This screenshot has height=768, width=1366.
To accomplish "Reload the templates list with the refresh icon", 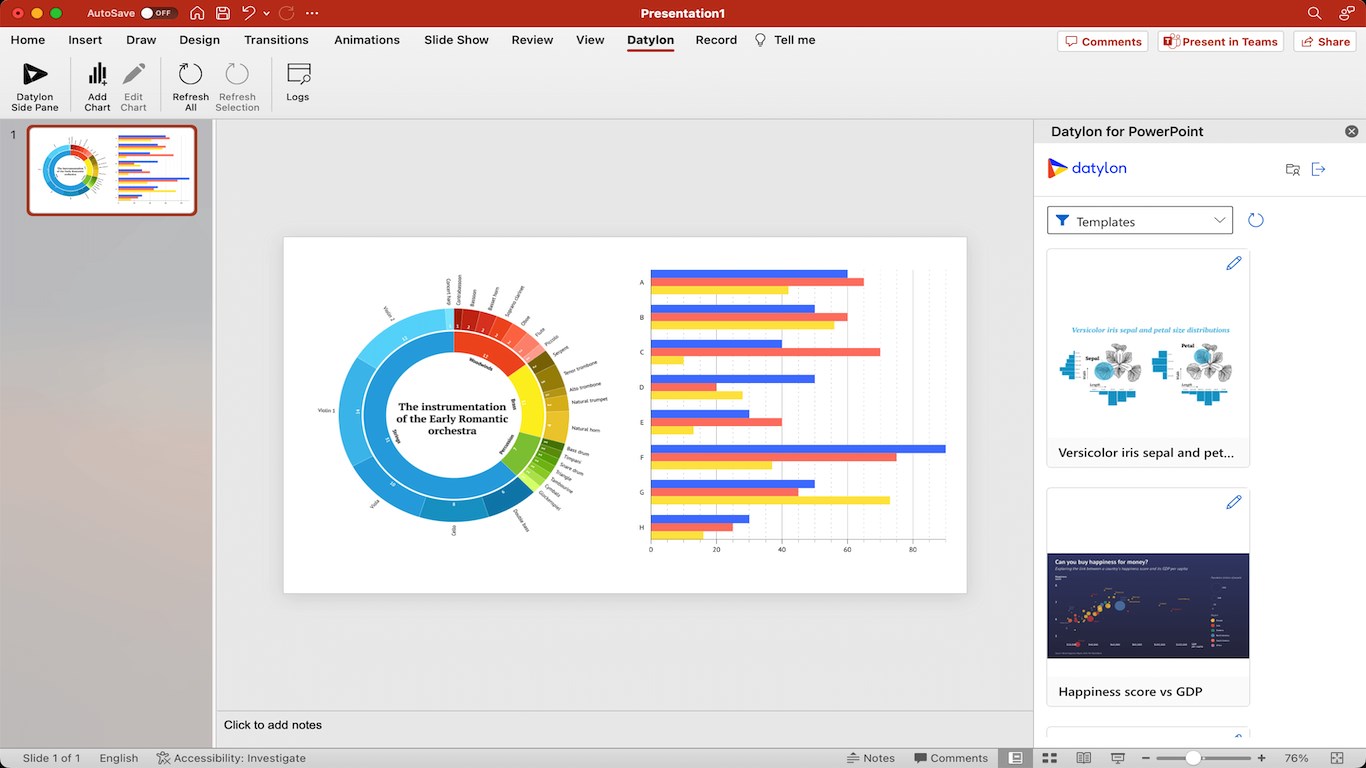I will click(1256, 220).
